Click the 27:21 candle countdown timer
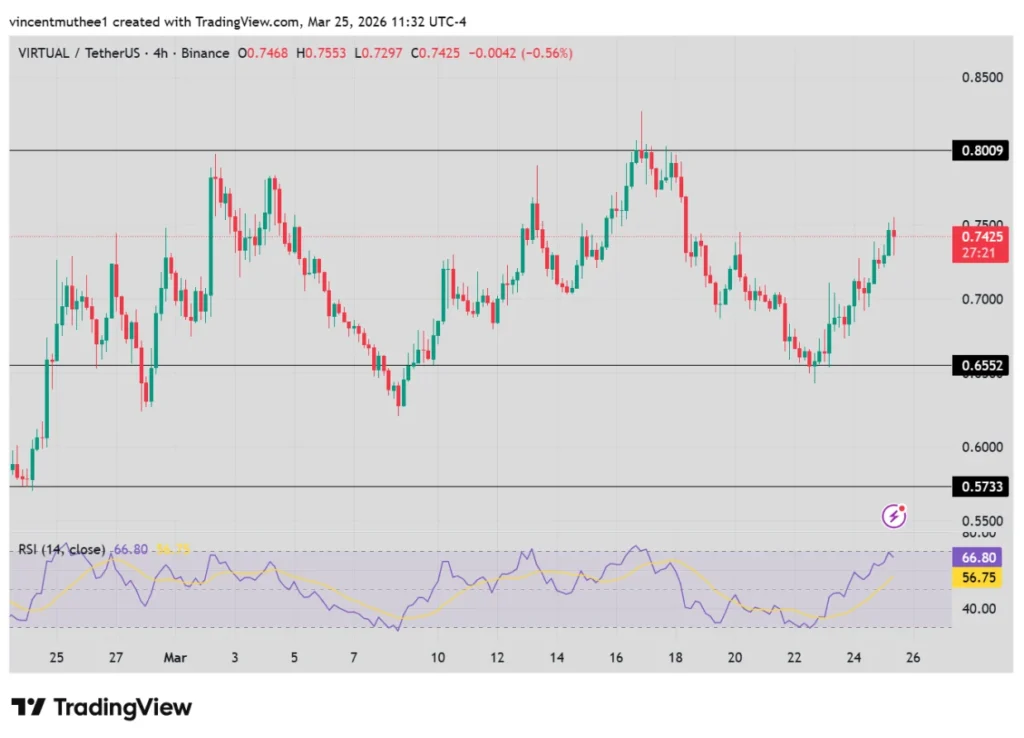This screenshot has width=1024, height=738. 980,254
